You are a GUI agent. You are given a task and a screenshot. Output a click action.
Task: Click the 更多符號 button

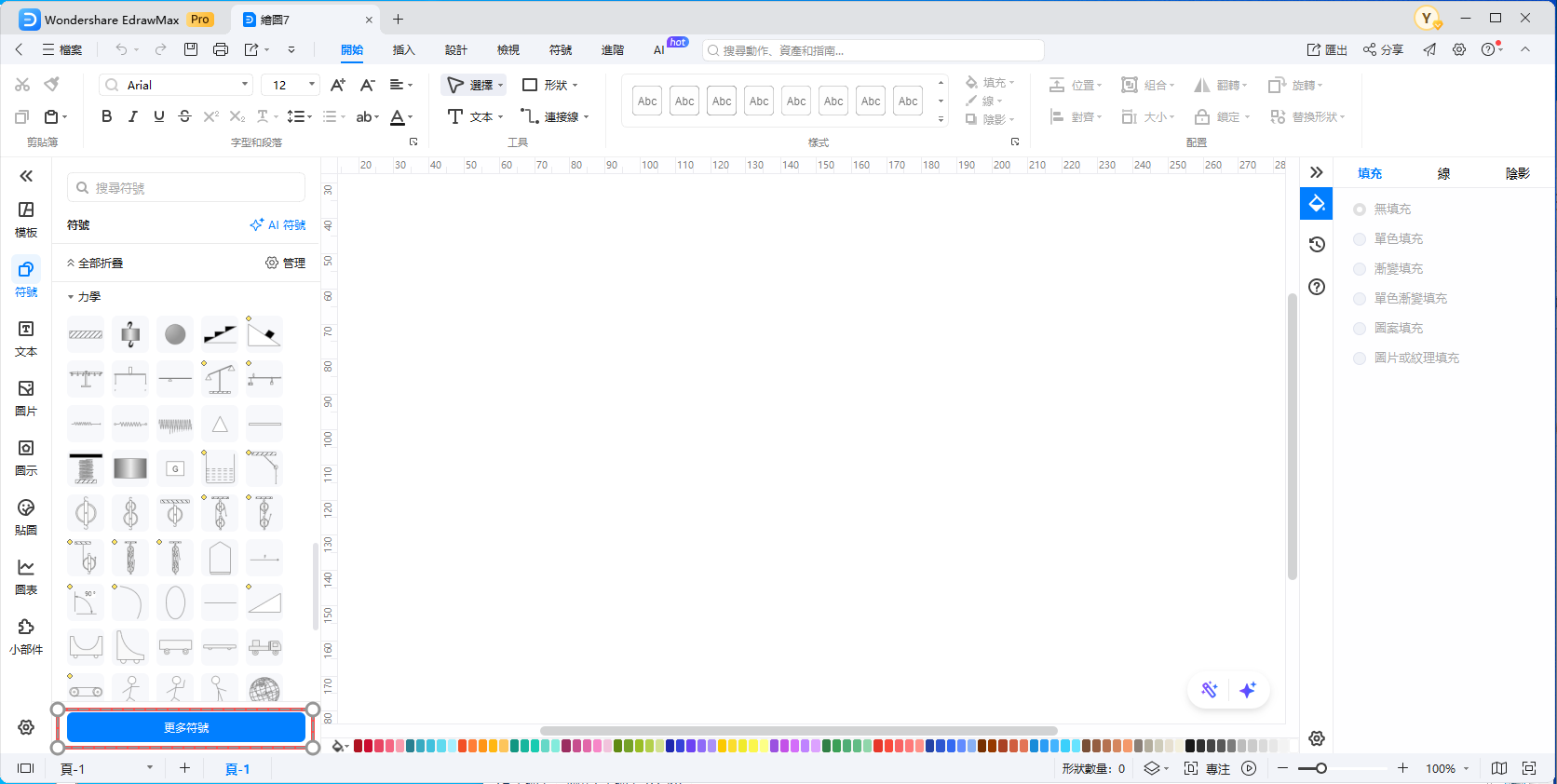tap(186, 727)
